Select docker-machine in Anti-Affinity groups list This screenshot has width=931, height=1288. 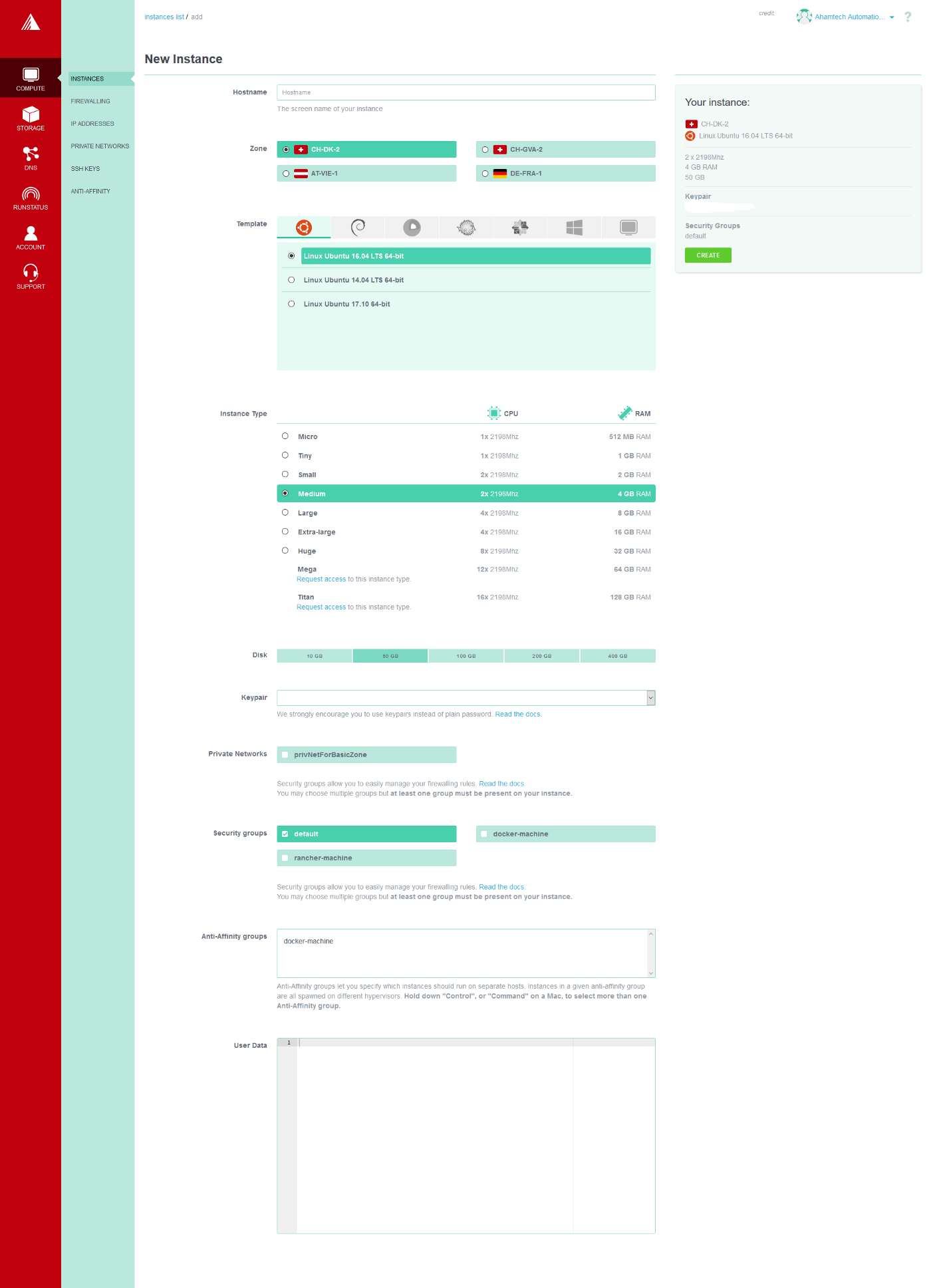point(309,941)
